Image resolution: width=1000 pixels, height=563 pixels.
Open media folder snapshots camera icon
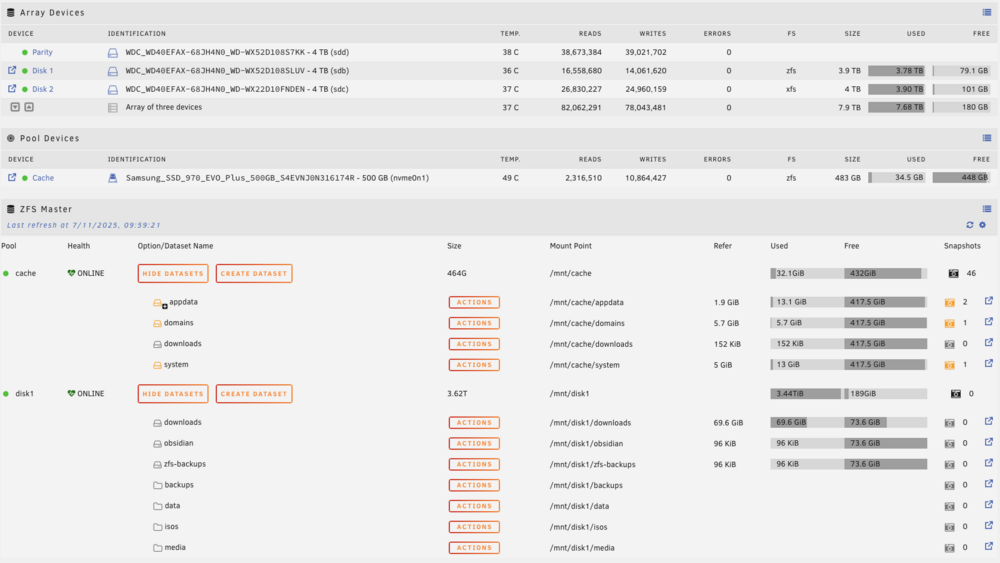(950, 548)
